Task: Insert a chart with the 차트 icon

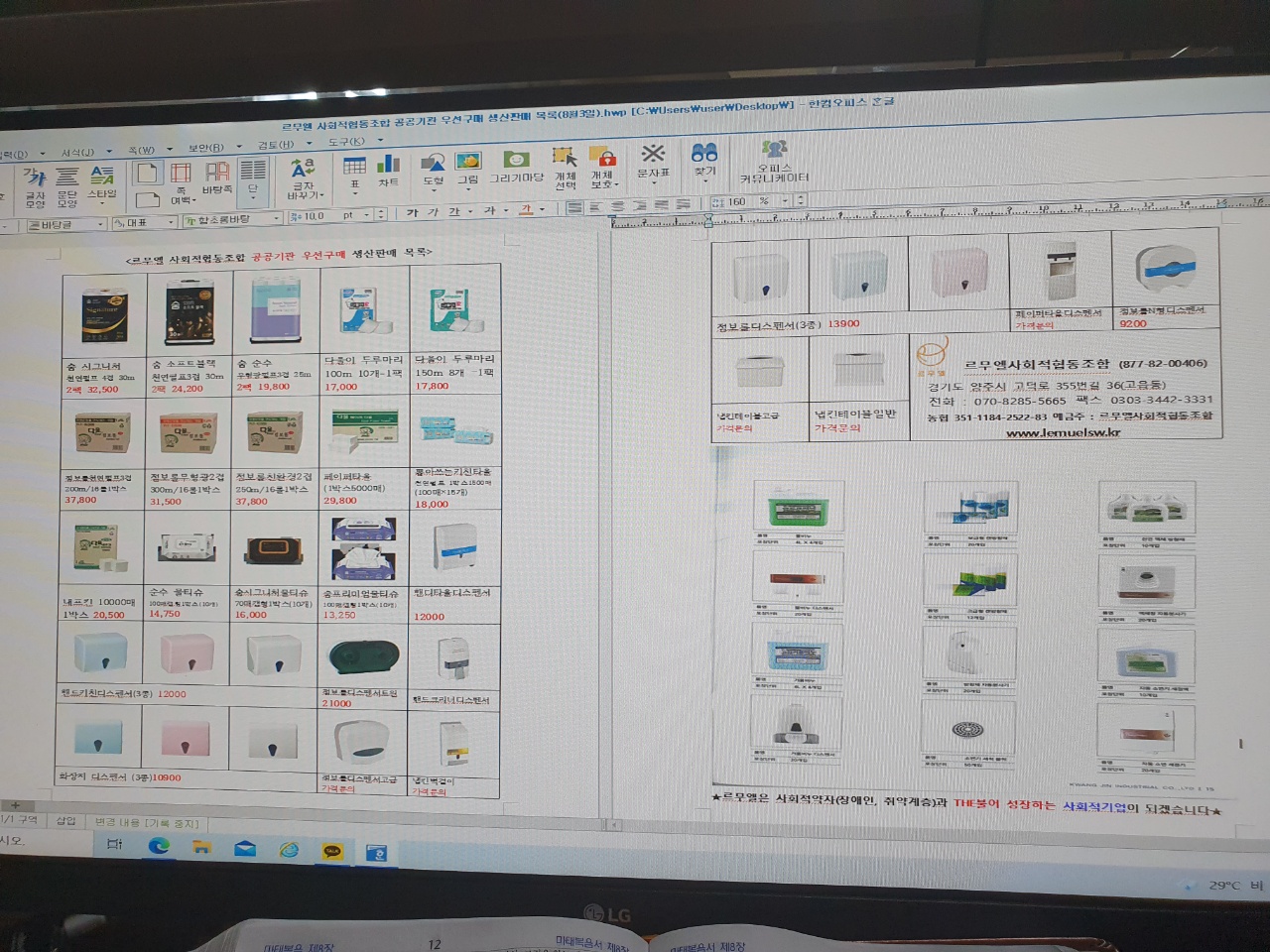Action: 388,171
